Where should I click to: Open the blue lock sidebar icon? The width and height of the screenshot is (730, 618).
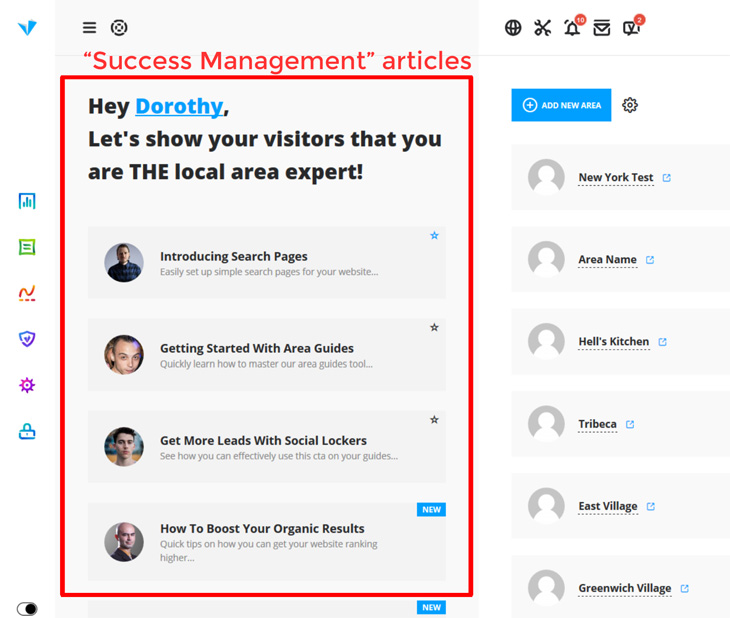(27, 431)
